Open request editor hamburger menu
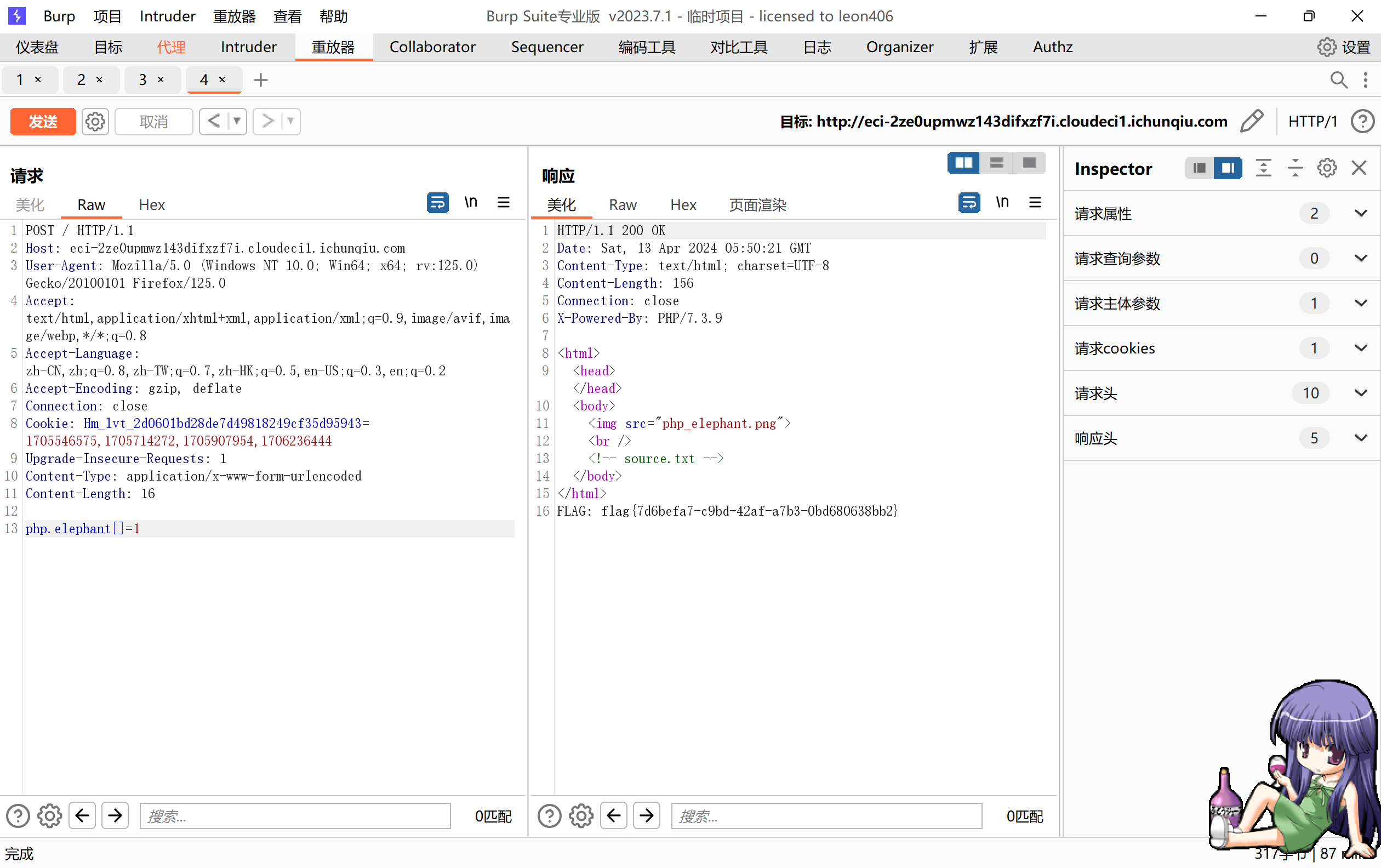The width and height of the screenshot is (1381, 868). pyautogui.click(x=504, y=202)
